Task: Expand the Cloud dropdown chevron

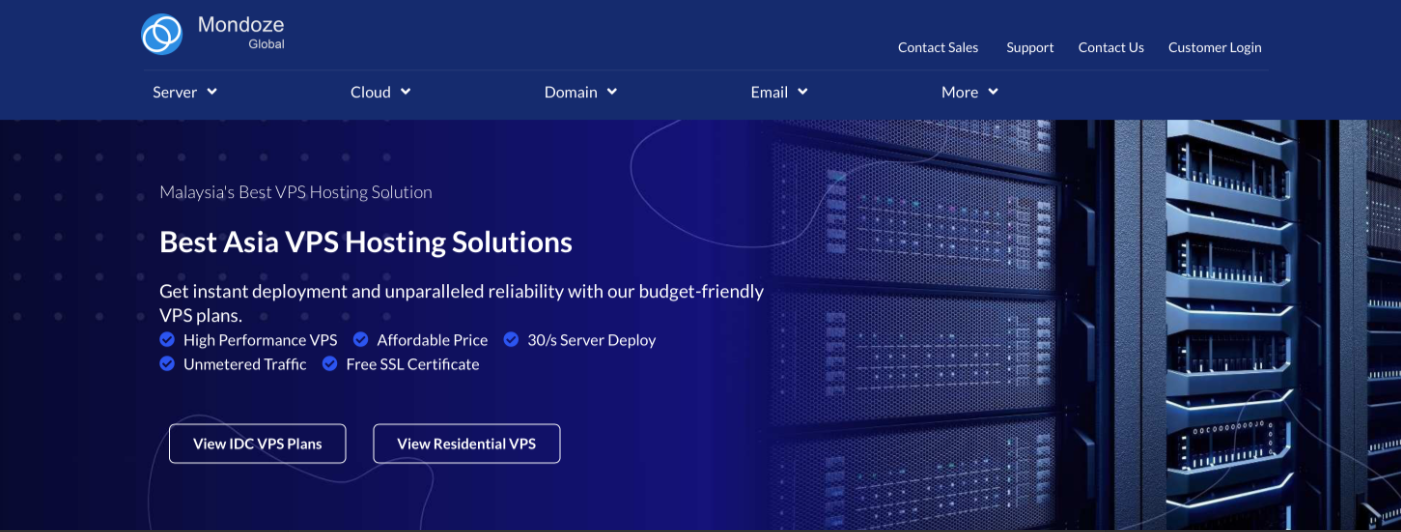Action: 406,91
